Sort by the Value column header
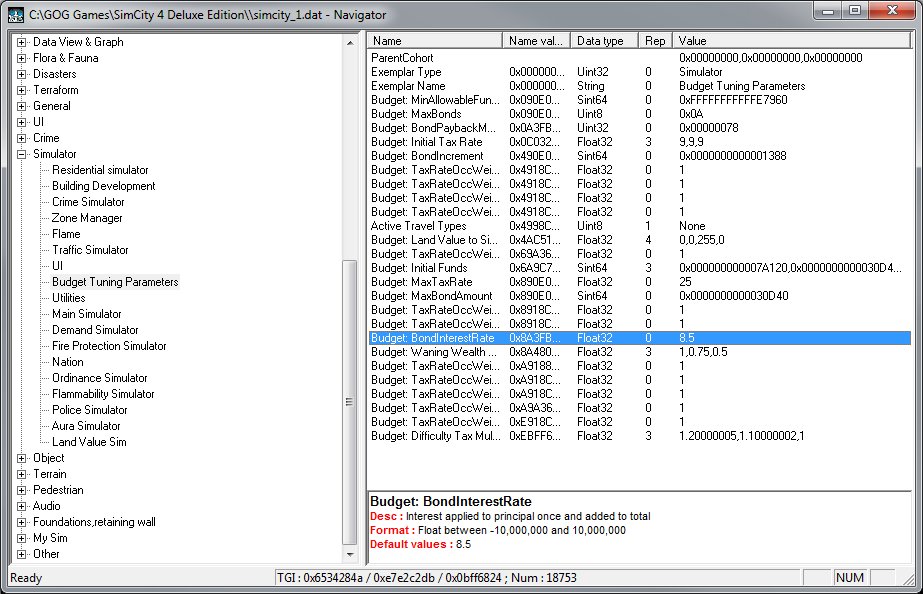Image resolution: width=923 pixels, height=594 pixels. 791,41
